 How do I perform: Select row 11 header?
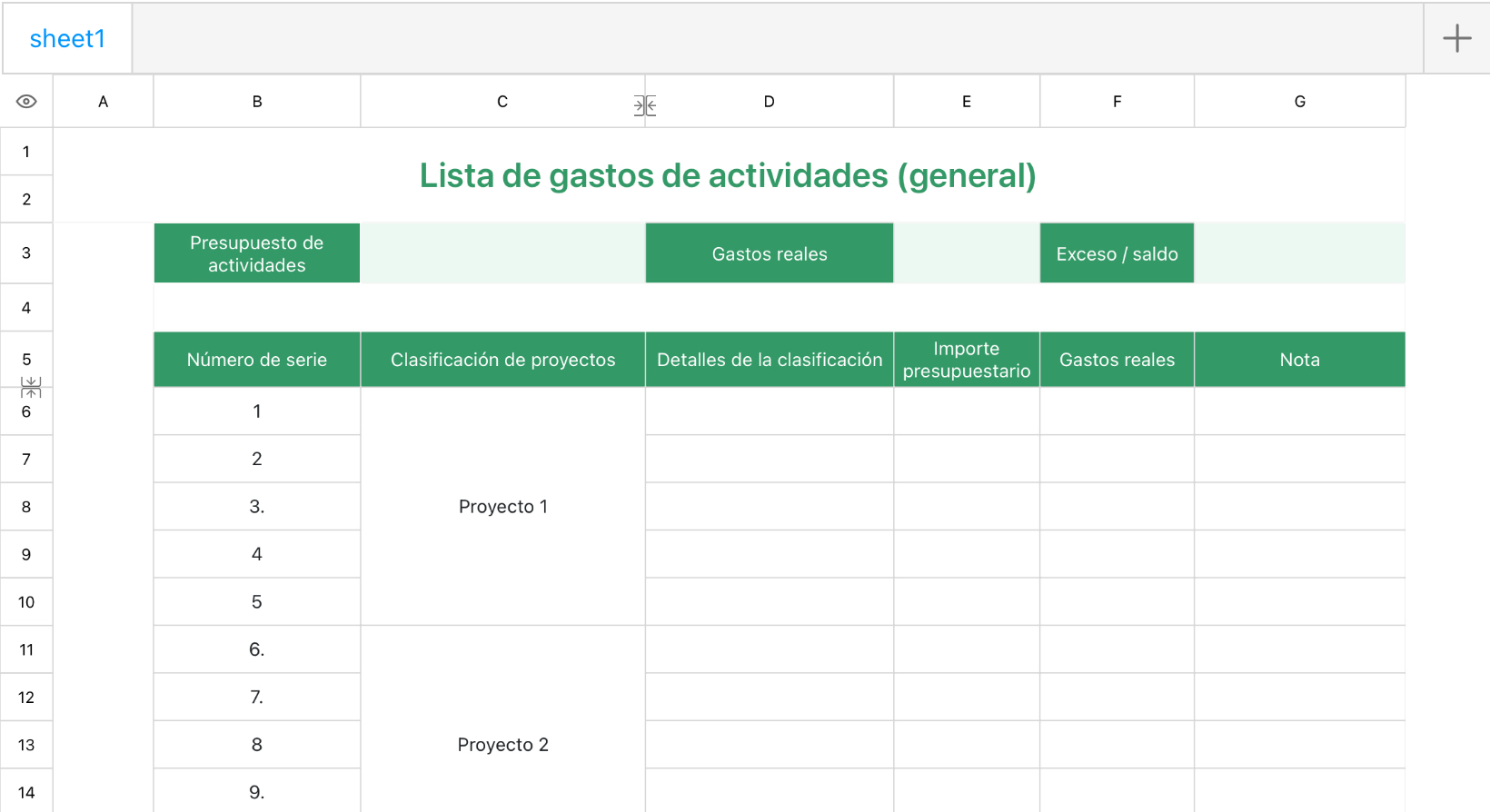click(x=26, y=649)
